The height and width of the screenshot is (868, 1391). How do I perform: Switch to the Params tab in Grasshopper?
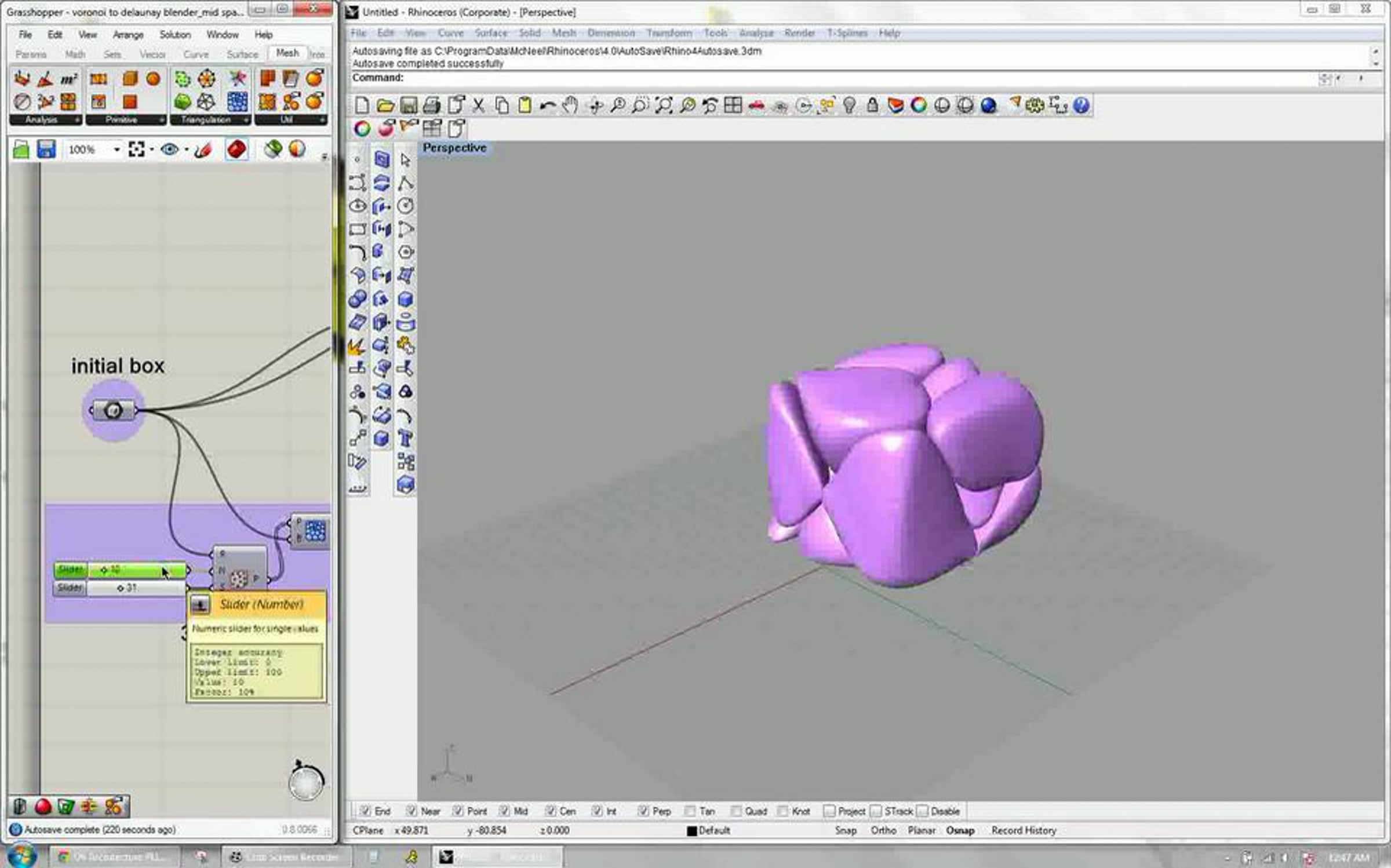pos(31,54)
